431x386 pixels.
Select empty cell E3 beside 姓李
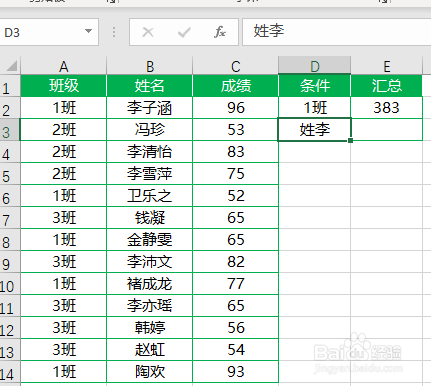(x=386, y=130)
